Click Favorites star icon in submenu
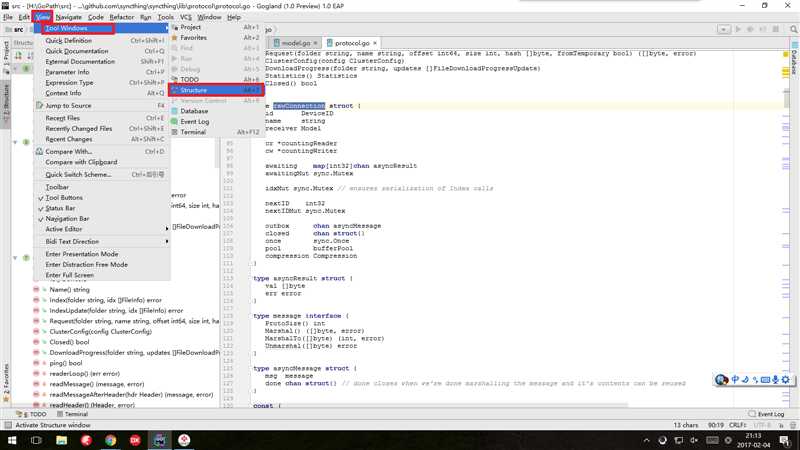 [174, 38]
